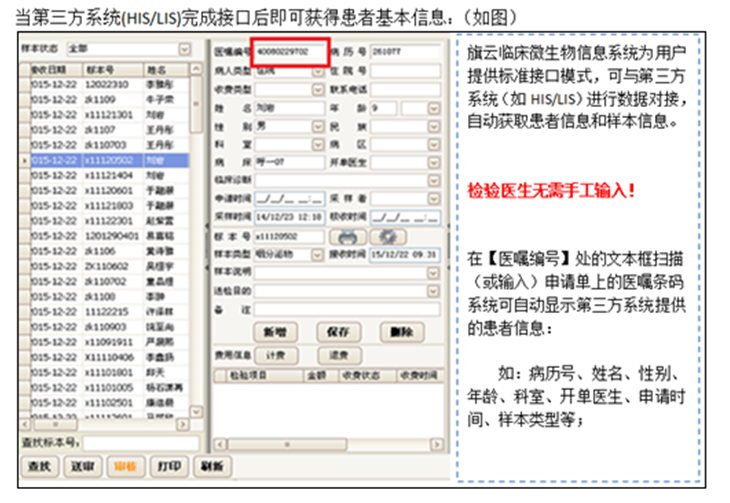Click the 刷新 button
The height and width of the screenshot is (503, 730).
[211, 466]
